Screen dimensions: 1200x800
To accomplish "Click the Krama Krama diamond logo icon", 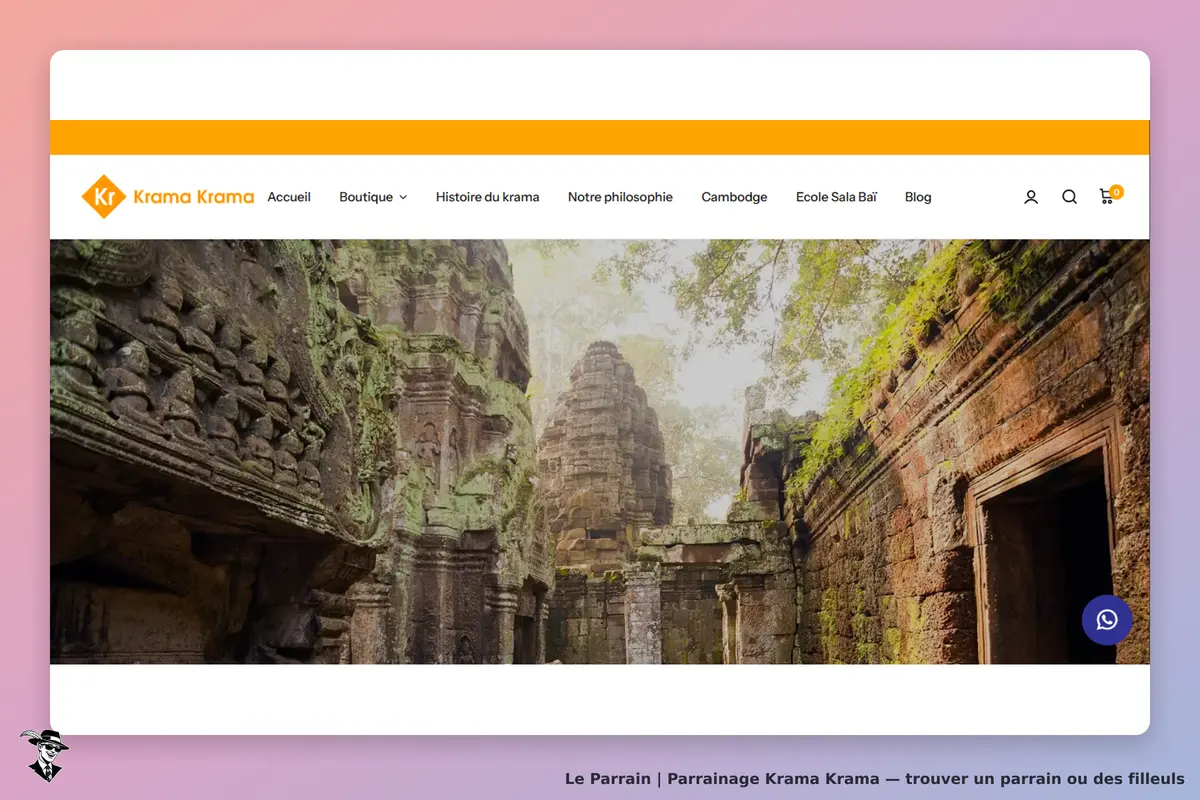I will (x=103, y=196).
